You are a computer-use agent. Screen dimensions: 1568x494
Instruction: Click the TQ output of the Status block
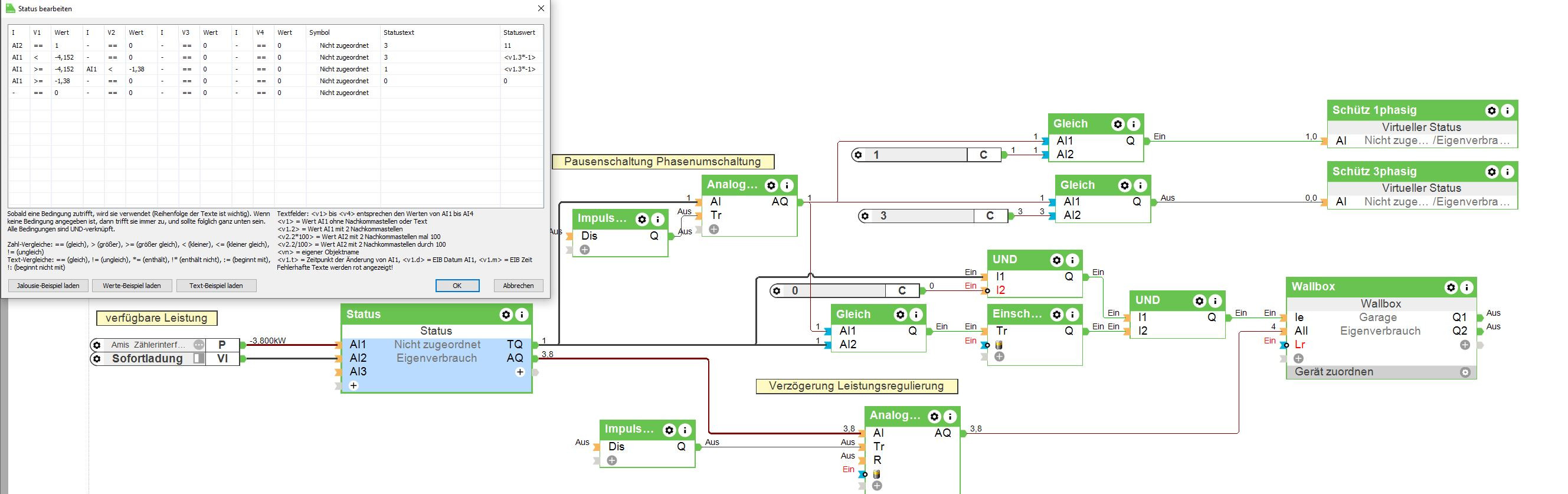pyautogui.click(x=515, y=345)
